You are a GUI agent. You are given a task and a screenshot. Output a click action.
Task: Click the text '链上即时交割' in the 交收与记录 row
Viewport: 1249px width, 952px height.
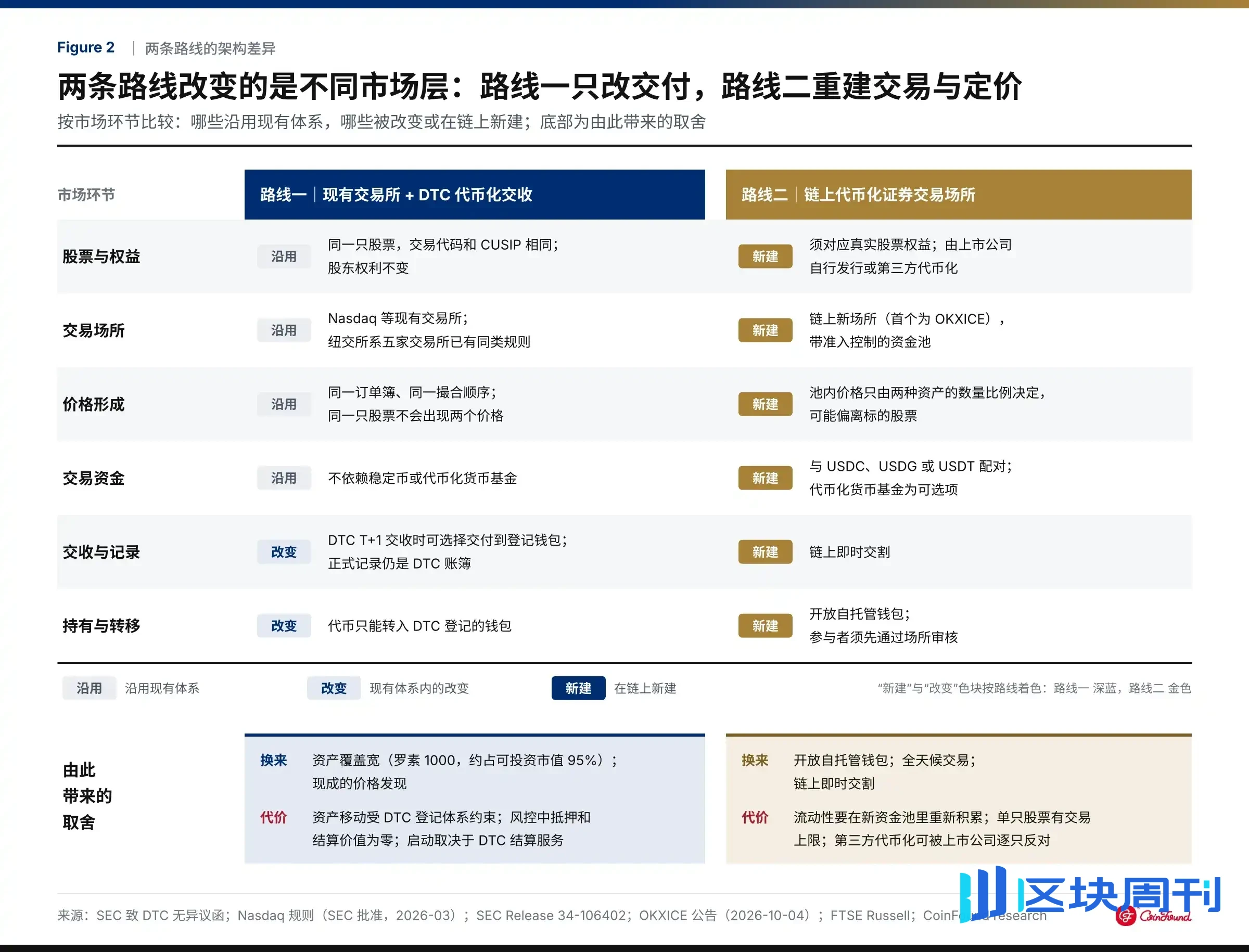click(849, 552)
